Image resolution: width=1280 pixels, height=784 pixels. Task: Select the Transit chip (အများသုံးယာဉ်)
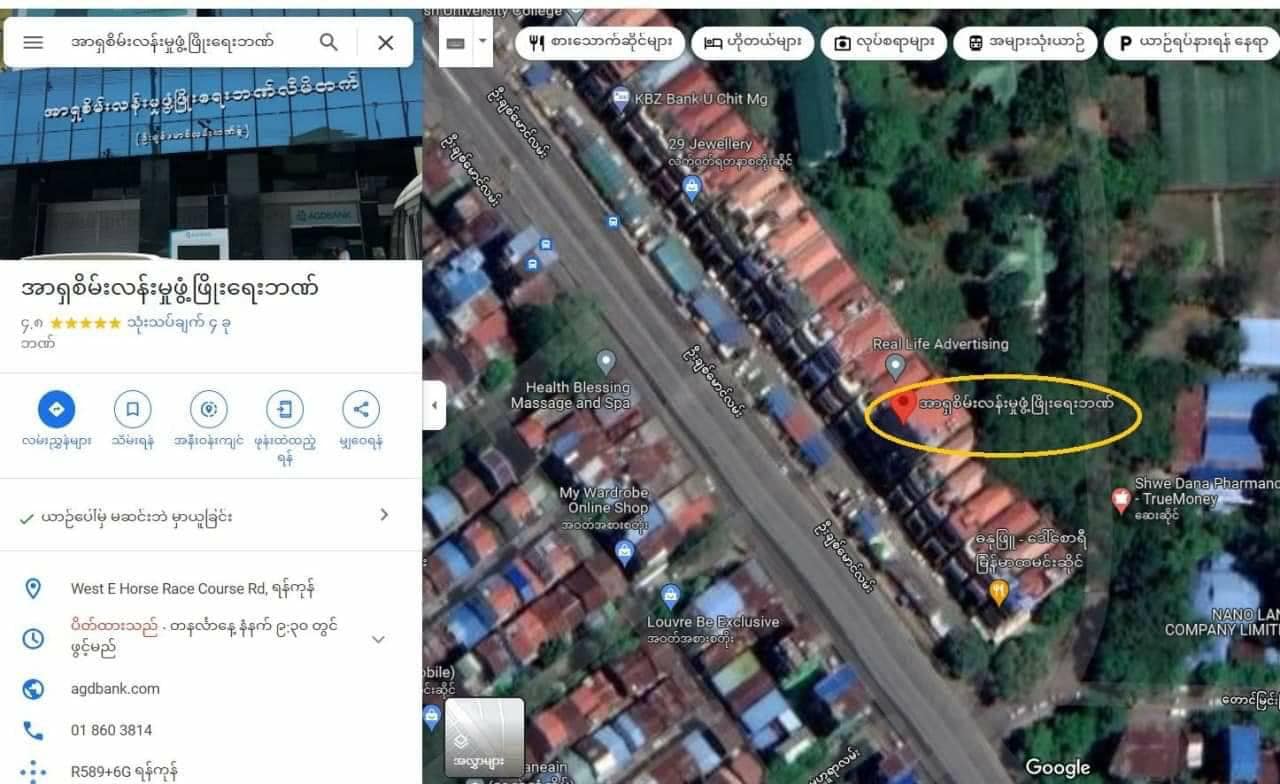[1025, 43]
